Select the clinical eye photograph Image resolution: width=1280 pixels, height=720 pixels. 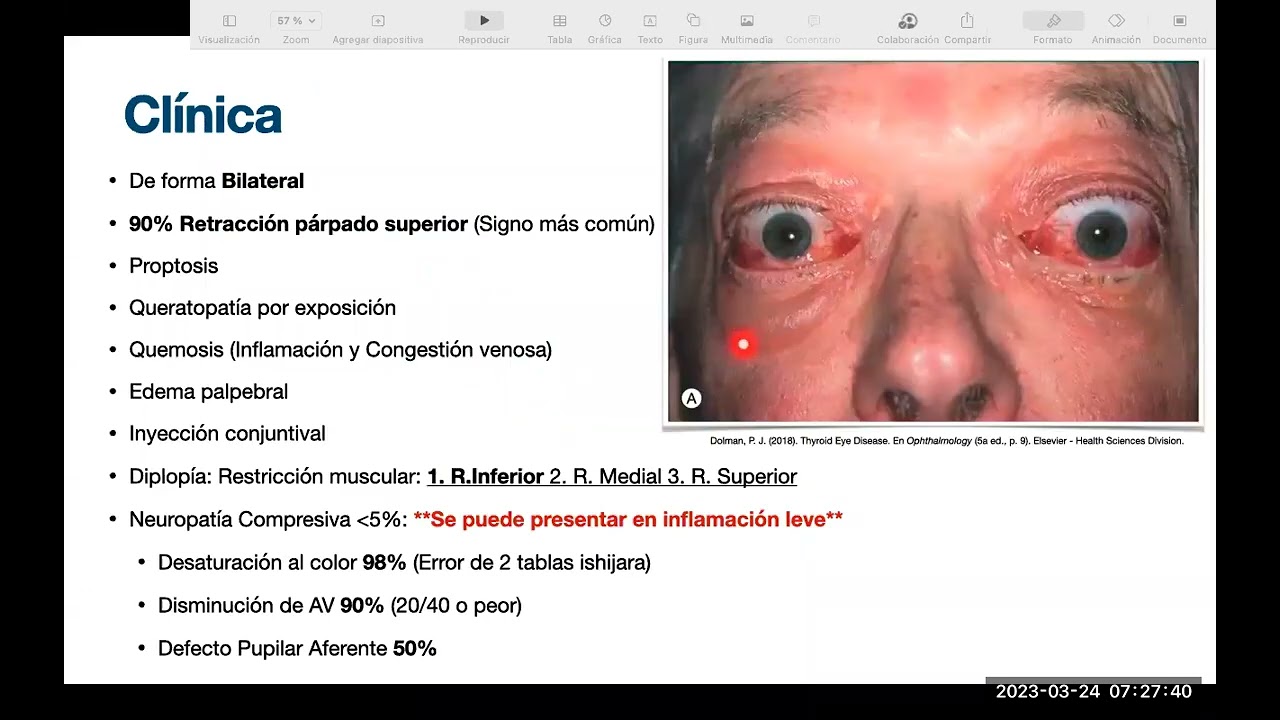[x=933, y=242]
